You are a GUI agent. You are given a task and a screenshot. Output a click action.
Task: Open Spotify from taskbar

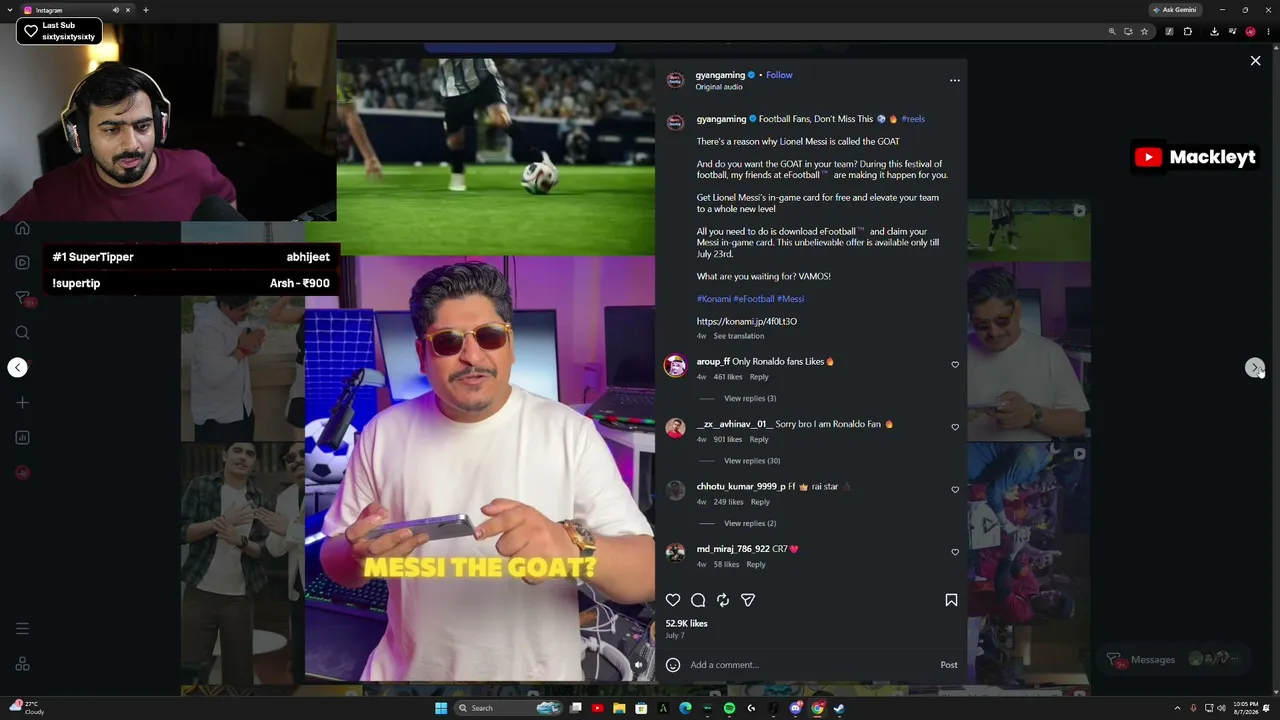729,708
